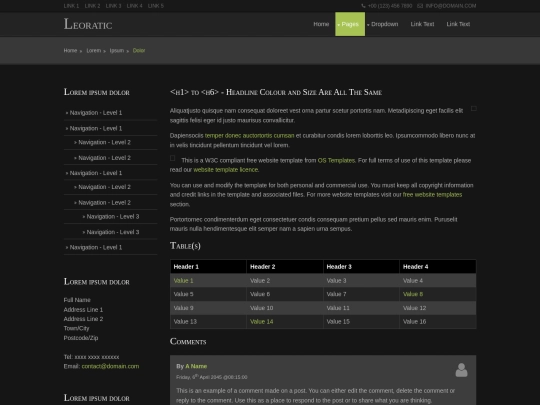Click the Header 4 table column
The image size is (540, 405).
pyautogui.click(x=438, y=267)
